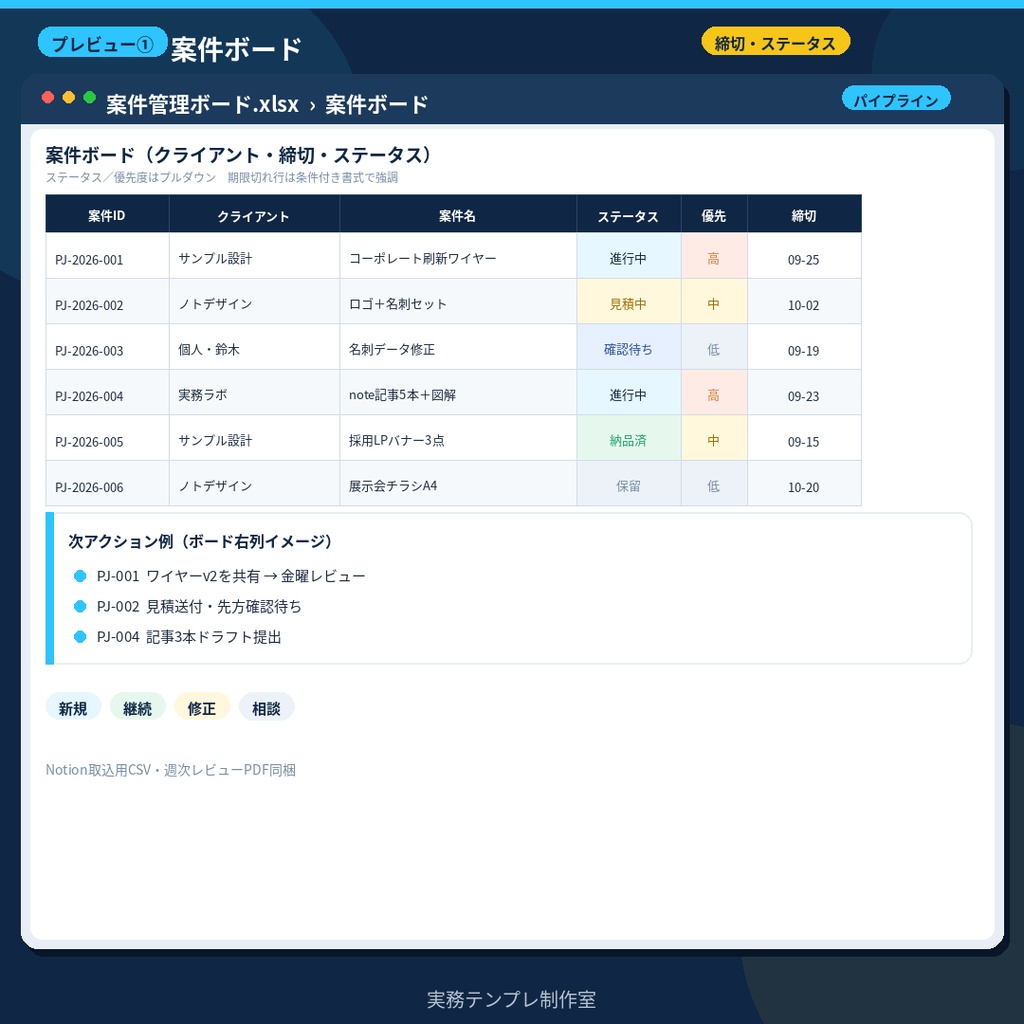Open status dropdown 確認待ち for PJ-2026-003

tap(628, 347)
